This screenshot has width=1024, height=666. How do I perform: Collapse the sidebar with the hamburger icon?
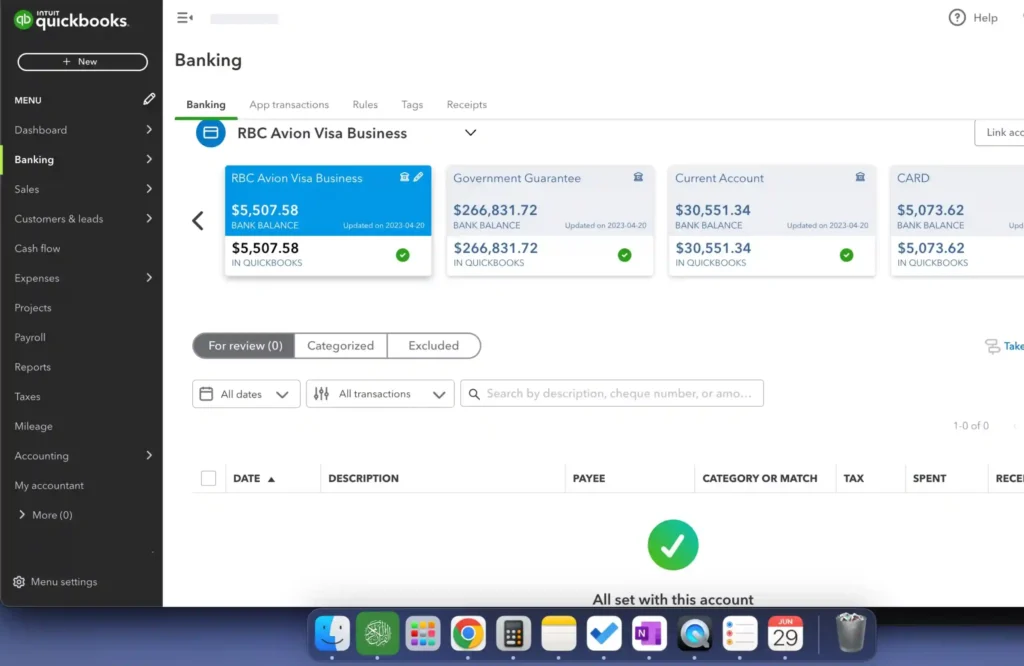[x=185, y=18]
